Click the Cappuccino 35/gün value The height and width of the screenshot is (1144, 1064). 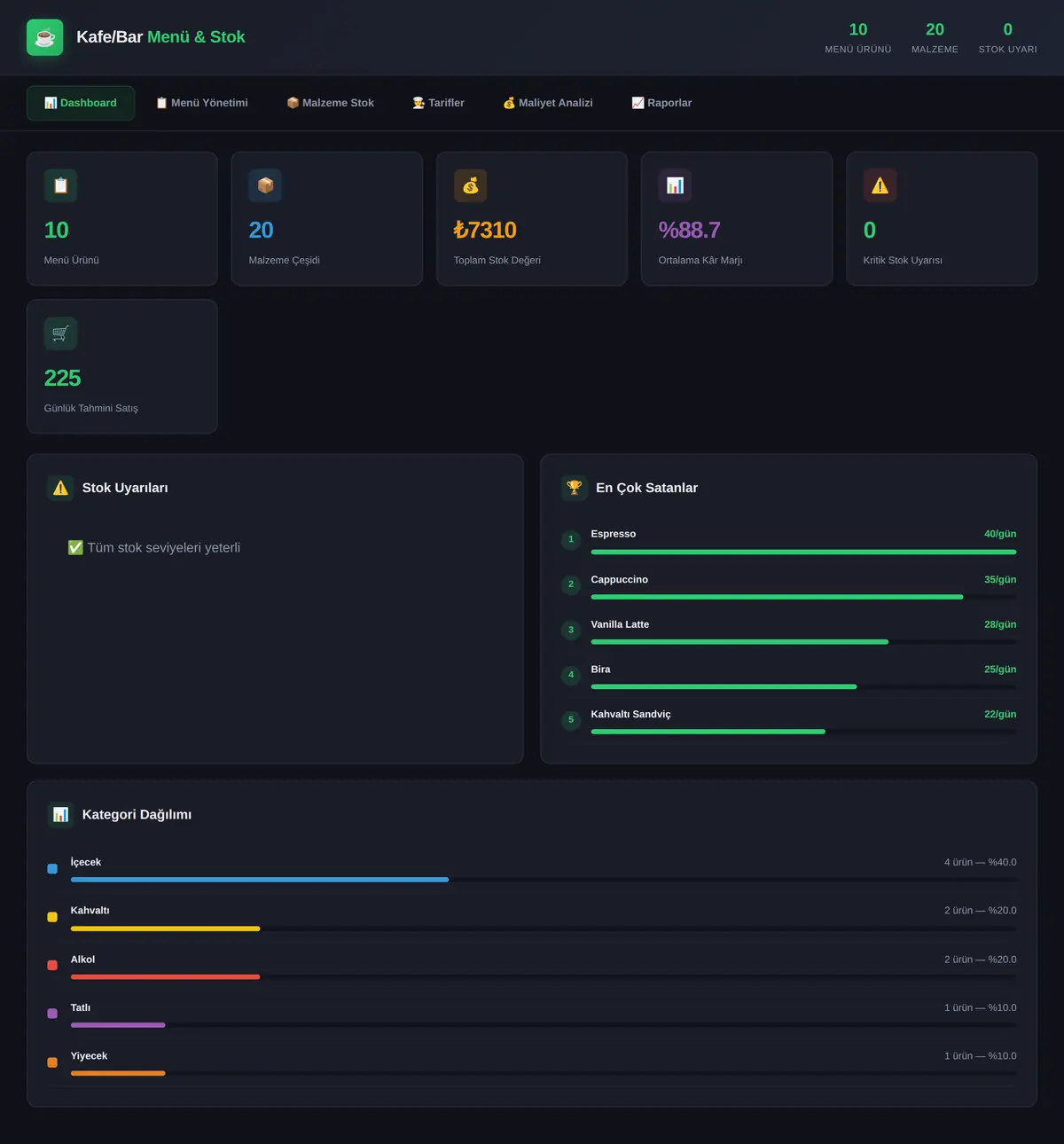tap(1000, 580)
